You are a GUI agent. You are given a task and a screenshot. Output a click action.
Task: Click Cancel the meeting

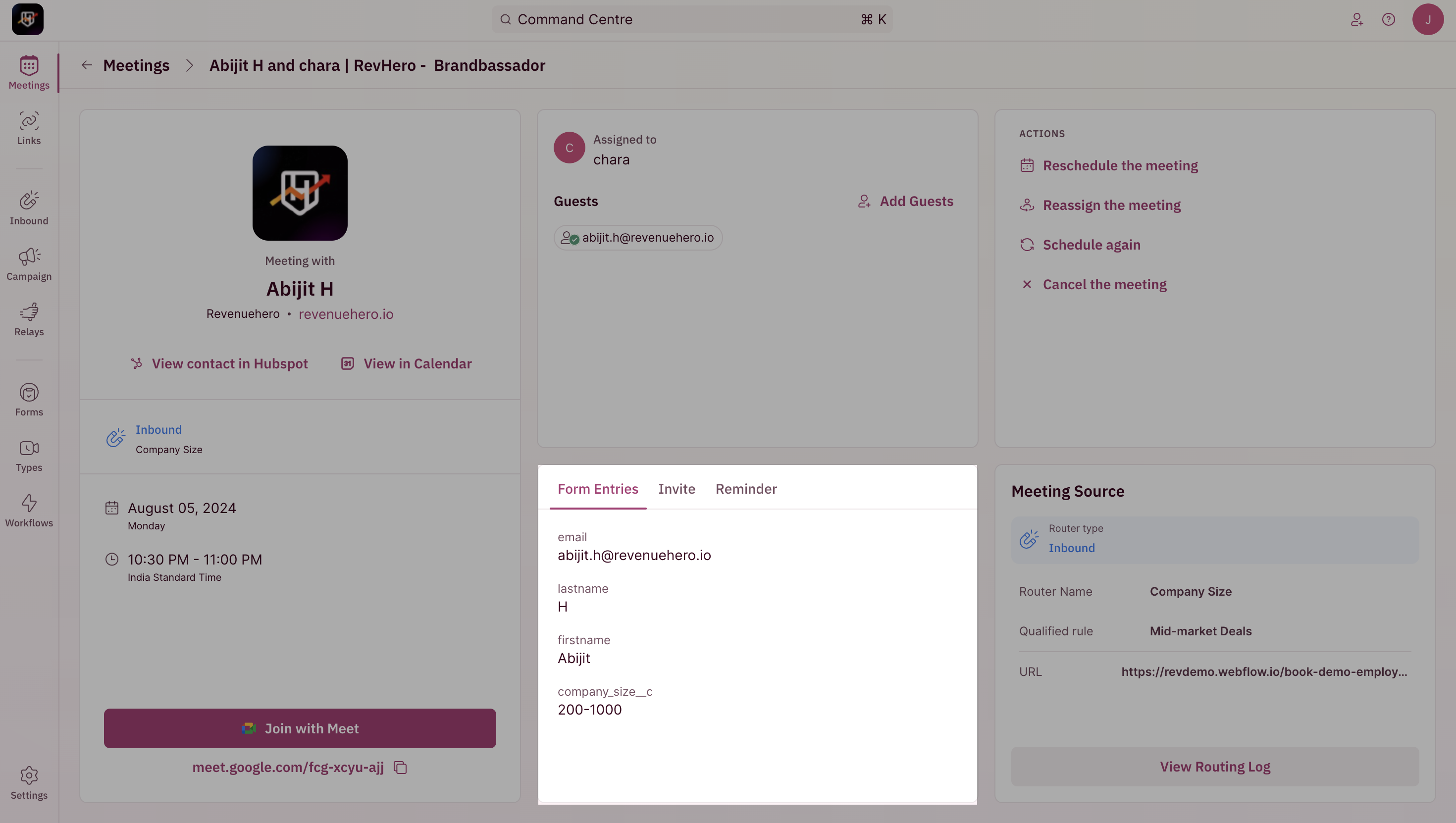coord(1104,284)
